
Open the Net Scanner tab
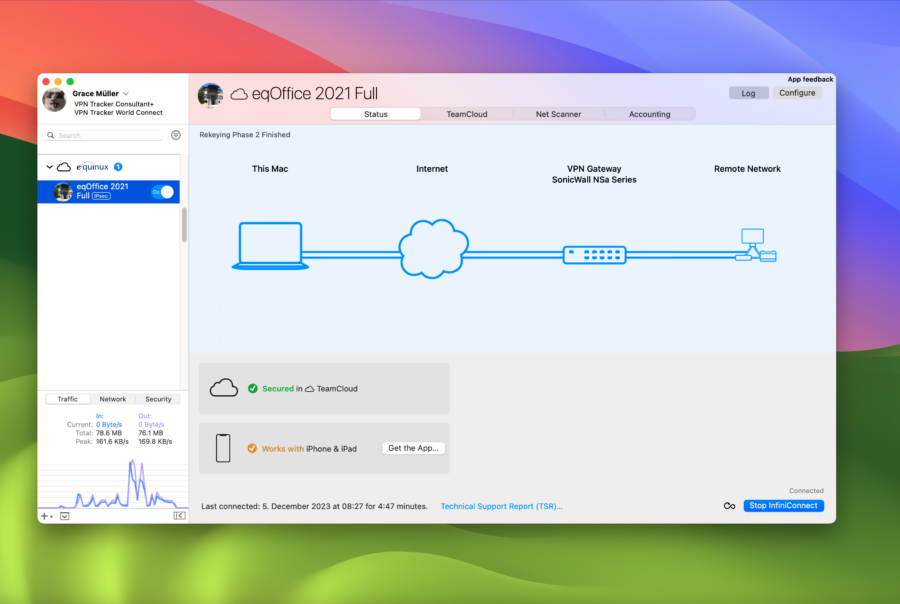click(558, 113)
